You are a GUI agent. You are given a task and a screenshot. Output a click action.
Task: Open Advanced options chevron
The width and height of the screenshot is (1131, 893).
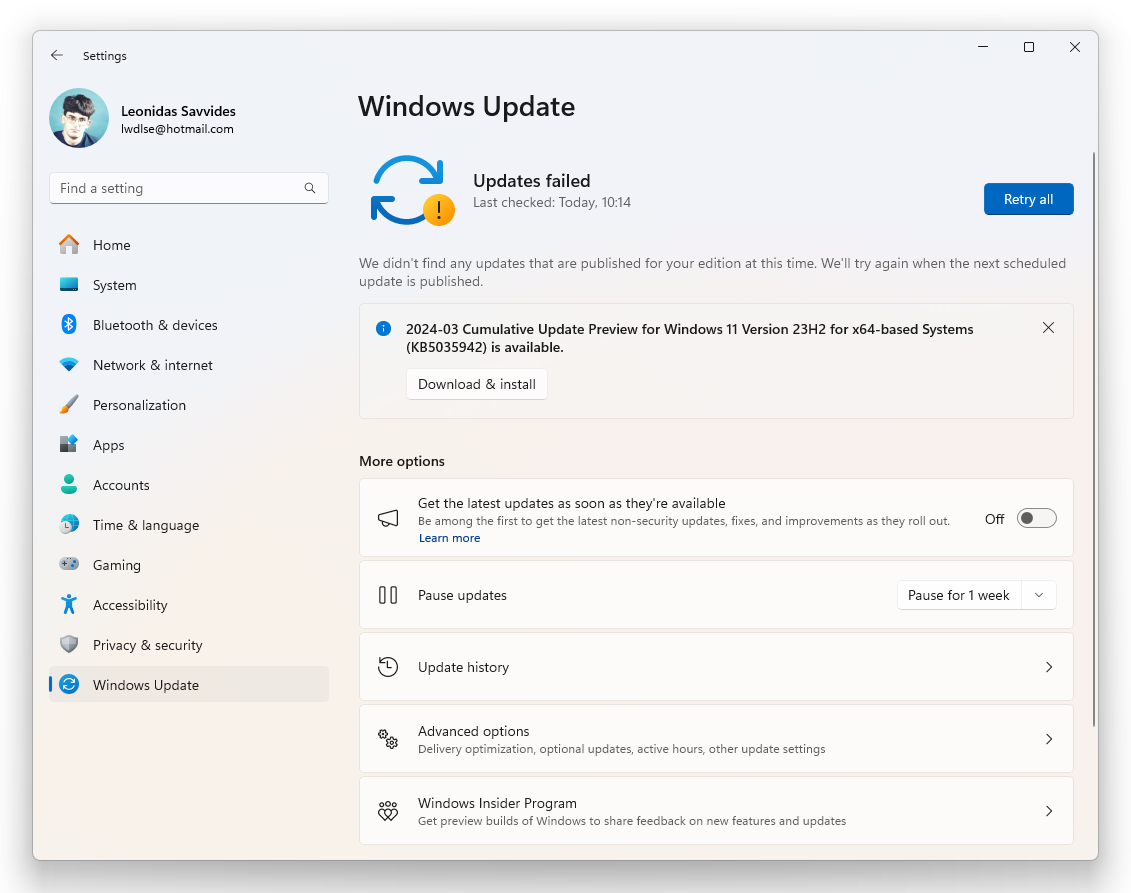(x=1049, y=739)
